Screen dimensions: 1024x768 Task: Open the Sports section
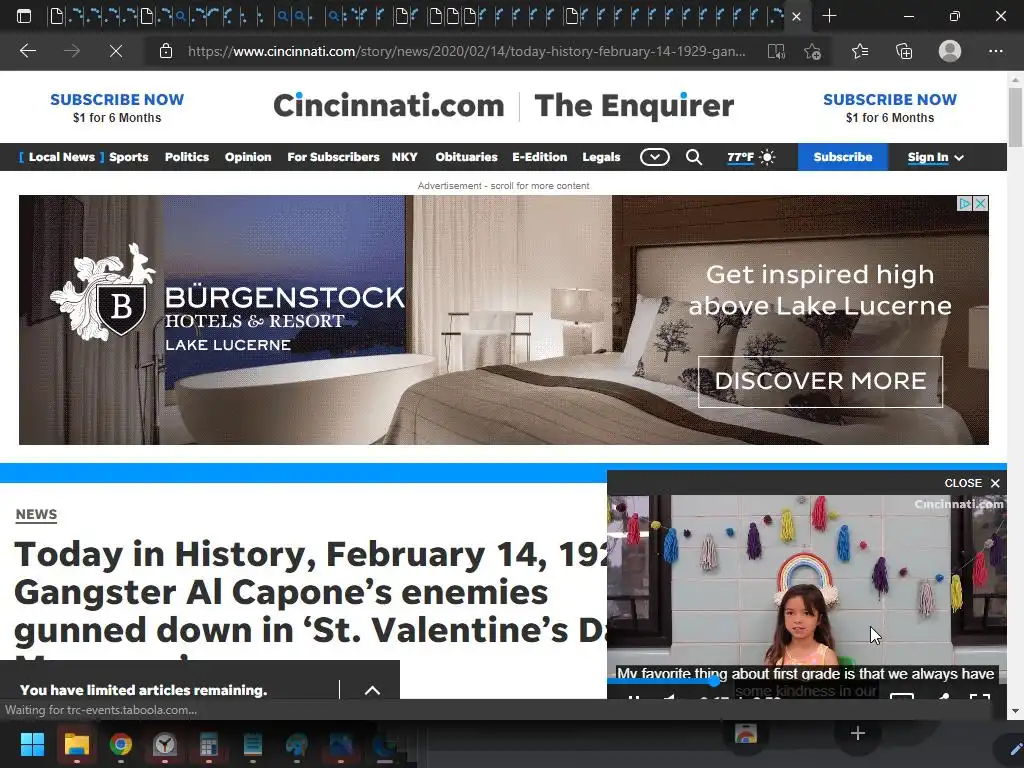click(x=129, y=157)
